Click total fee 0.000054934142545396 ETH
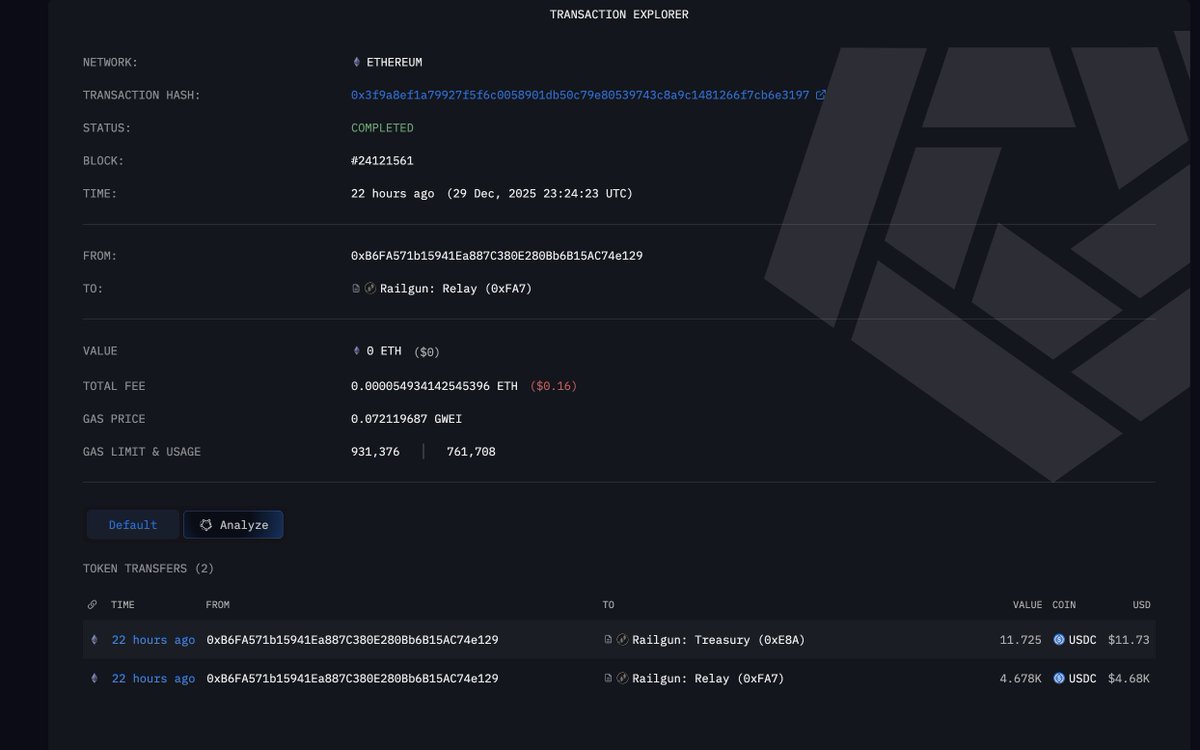Viewport: 1200px width, 750px height. coord(434,386)
